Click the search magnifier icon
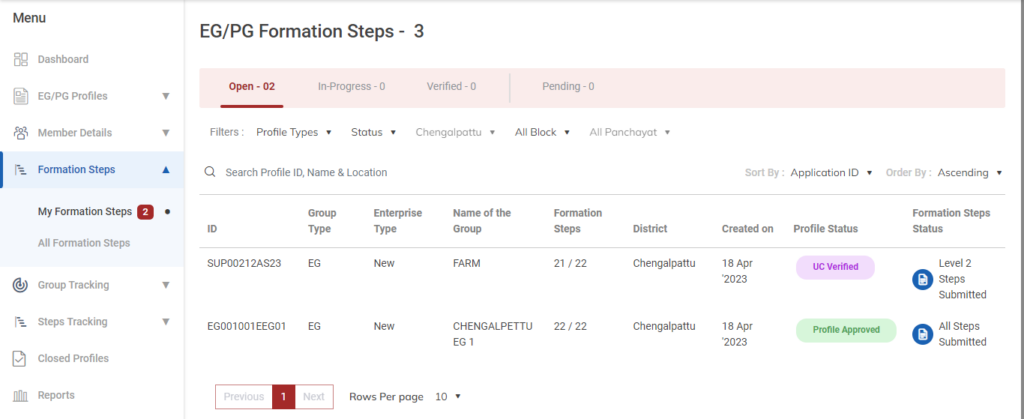 click(x=210, y=172)
